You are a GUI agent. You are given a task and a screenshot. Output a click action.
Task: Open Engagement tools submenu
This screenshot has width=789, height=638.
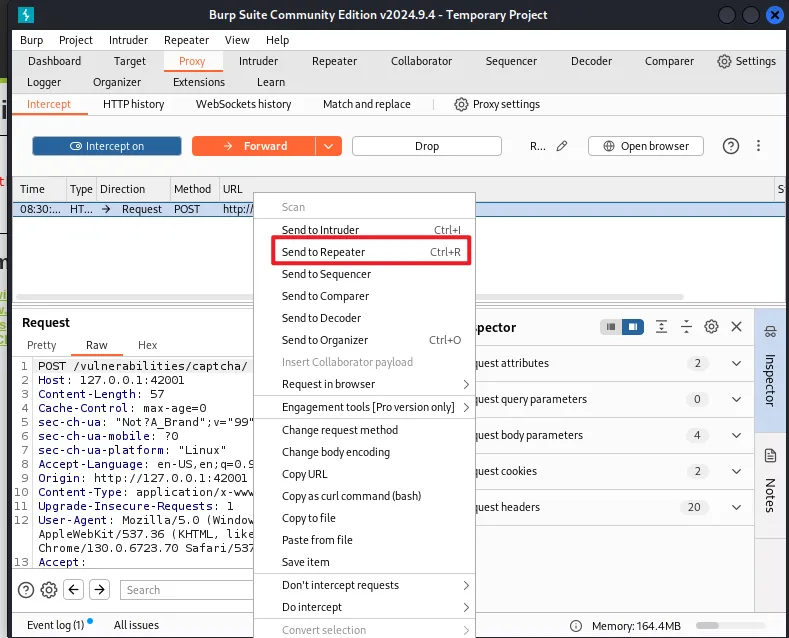point(365,407)
